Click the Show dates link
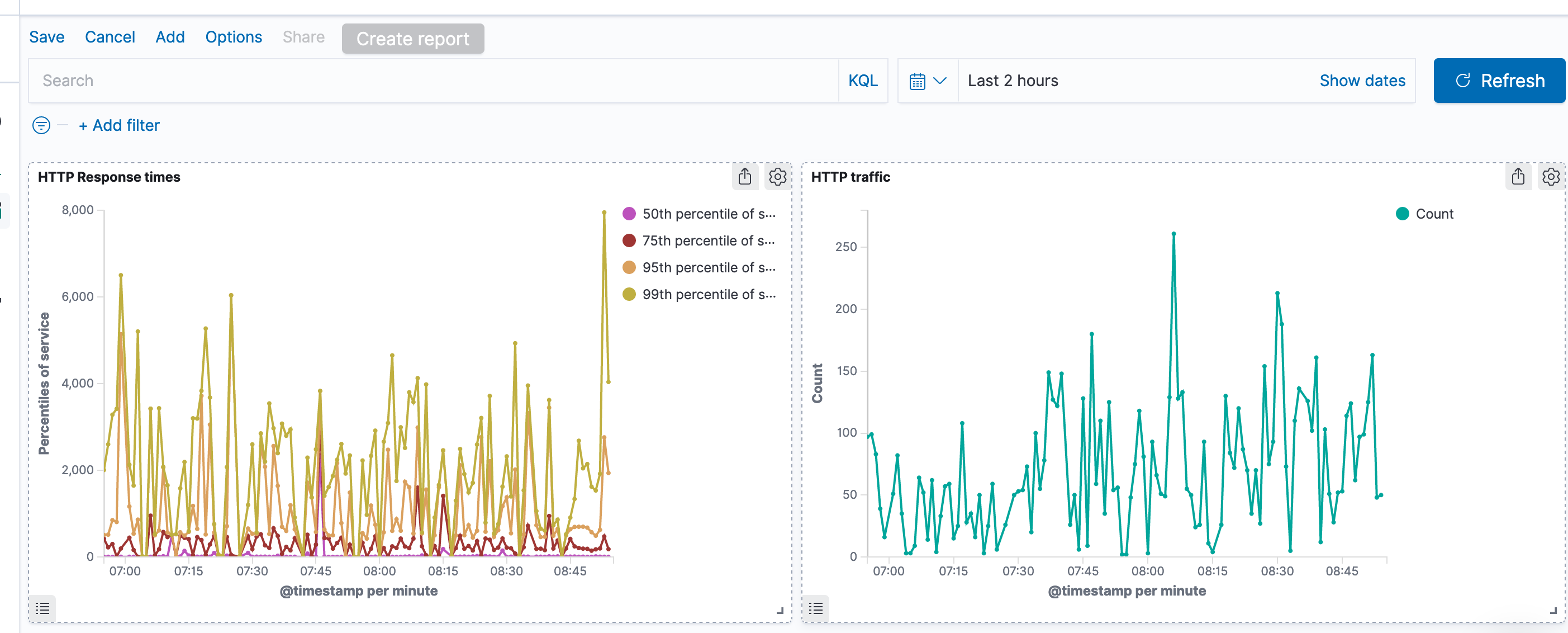1568x633 pixels. click(x=1362, y=81)
